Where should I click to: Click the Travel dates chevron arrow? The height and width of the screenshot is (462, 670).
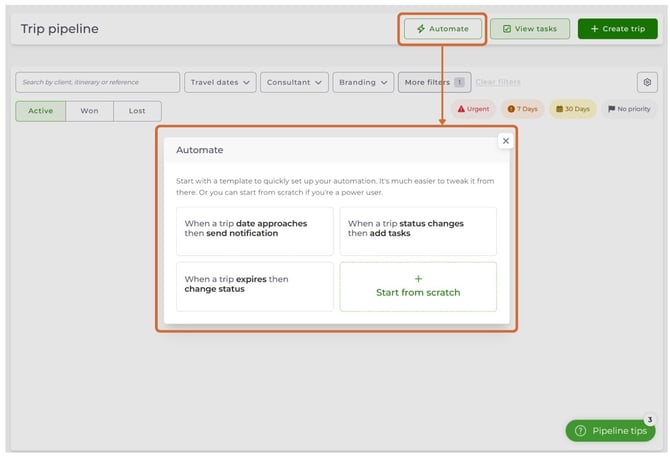pyautogui.click(x=246, y=82)
